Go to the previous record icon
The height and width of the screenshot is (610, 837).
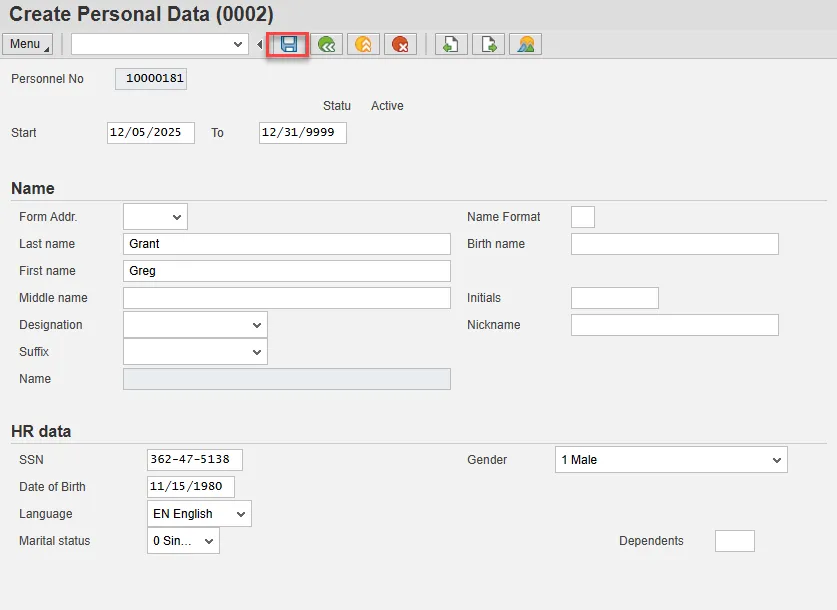click(451, 44)
